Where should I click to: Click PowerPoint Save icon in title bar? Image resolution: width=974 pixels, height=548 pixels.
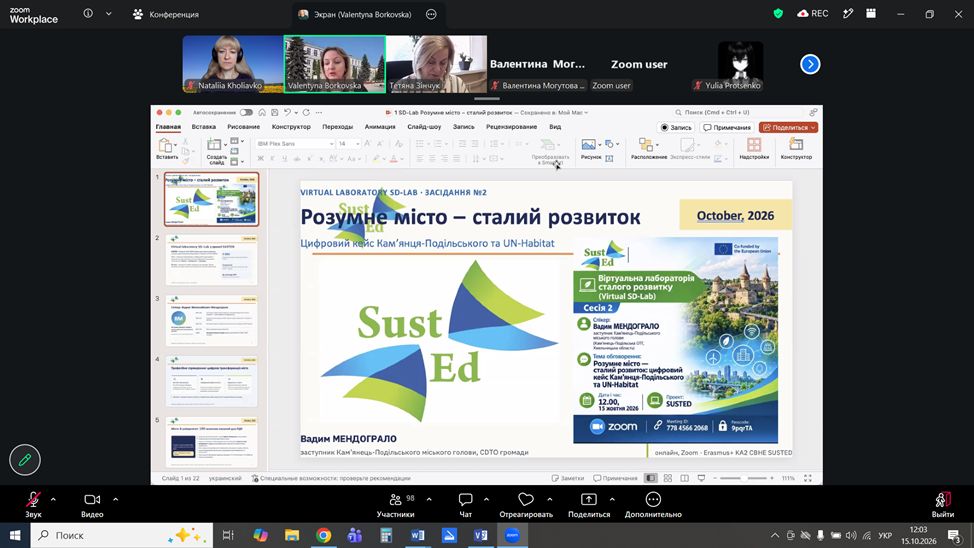coord(275,112)
